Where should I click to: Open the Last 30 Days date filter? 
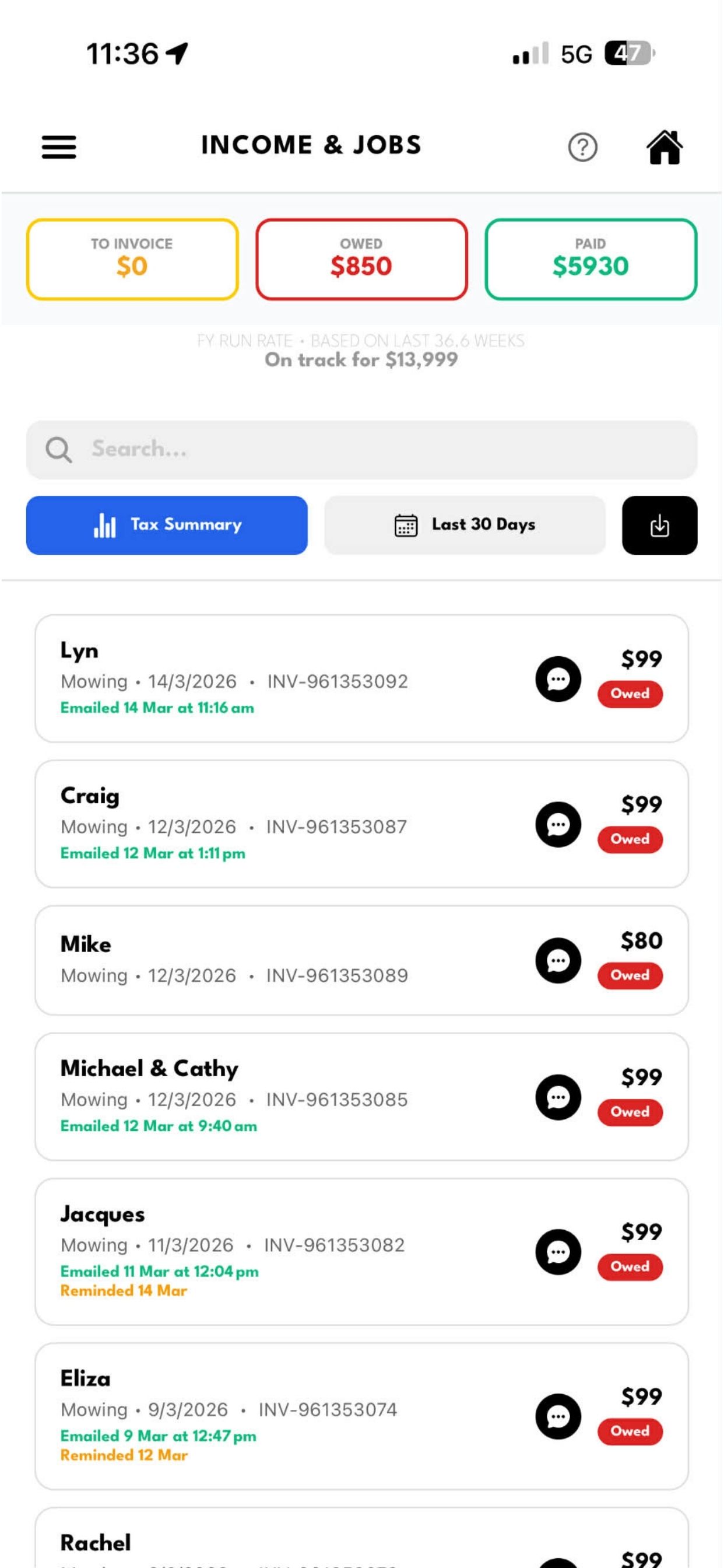coord(465,526)
